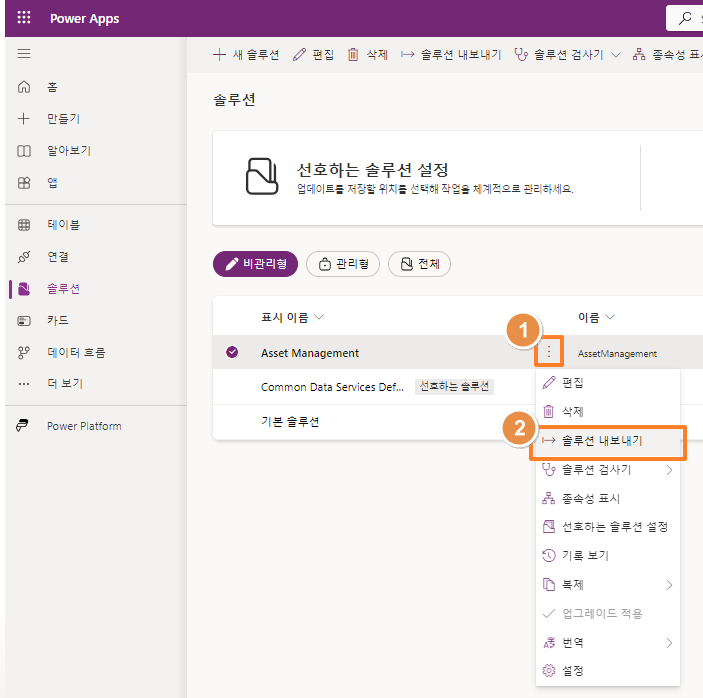
Task: Click 솔루션 내보내기 in top command bar
Action: (x=451, y=55)
